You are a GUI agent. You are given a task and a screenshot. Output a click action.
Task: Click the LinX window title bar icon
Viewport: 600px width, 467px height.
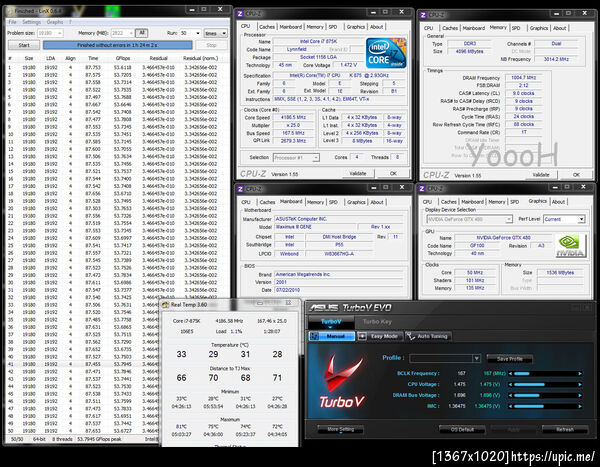(x=10, y=11)
